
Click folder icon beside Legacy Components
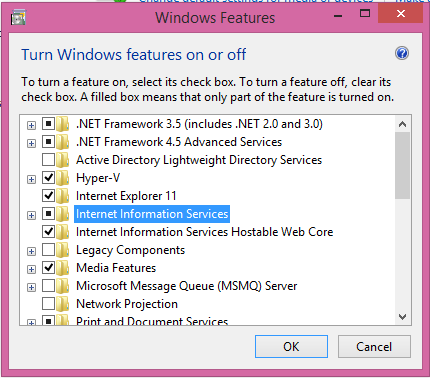[62, 250]
